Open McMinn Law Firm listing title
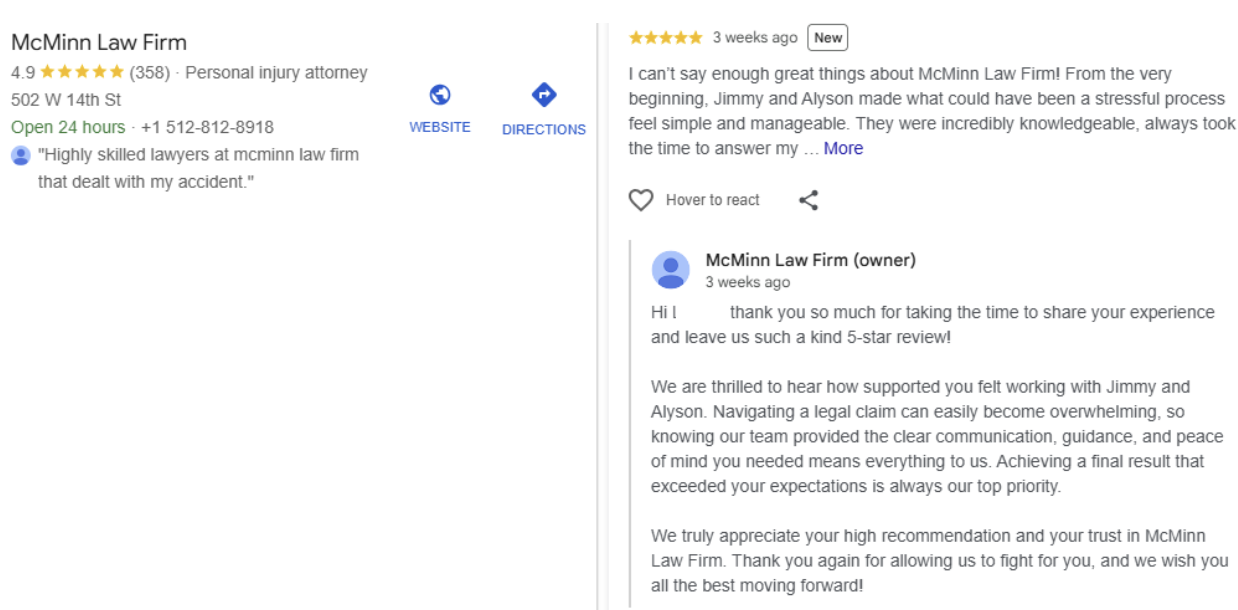This screenshot has width=1238, height=610. tap(99, 42)
